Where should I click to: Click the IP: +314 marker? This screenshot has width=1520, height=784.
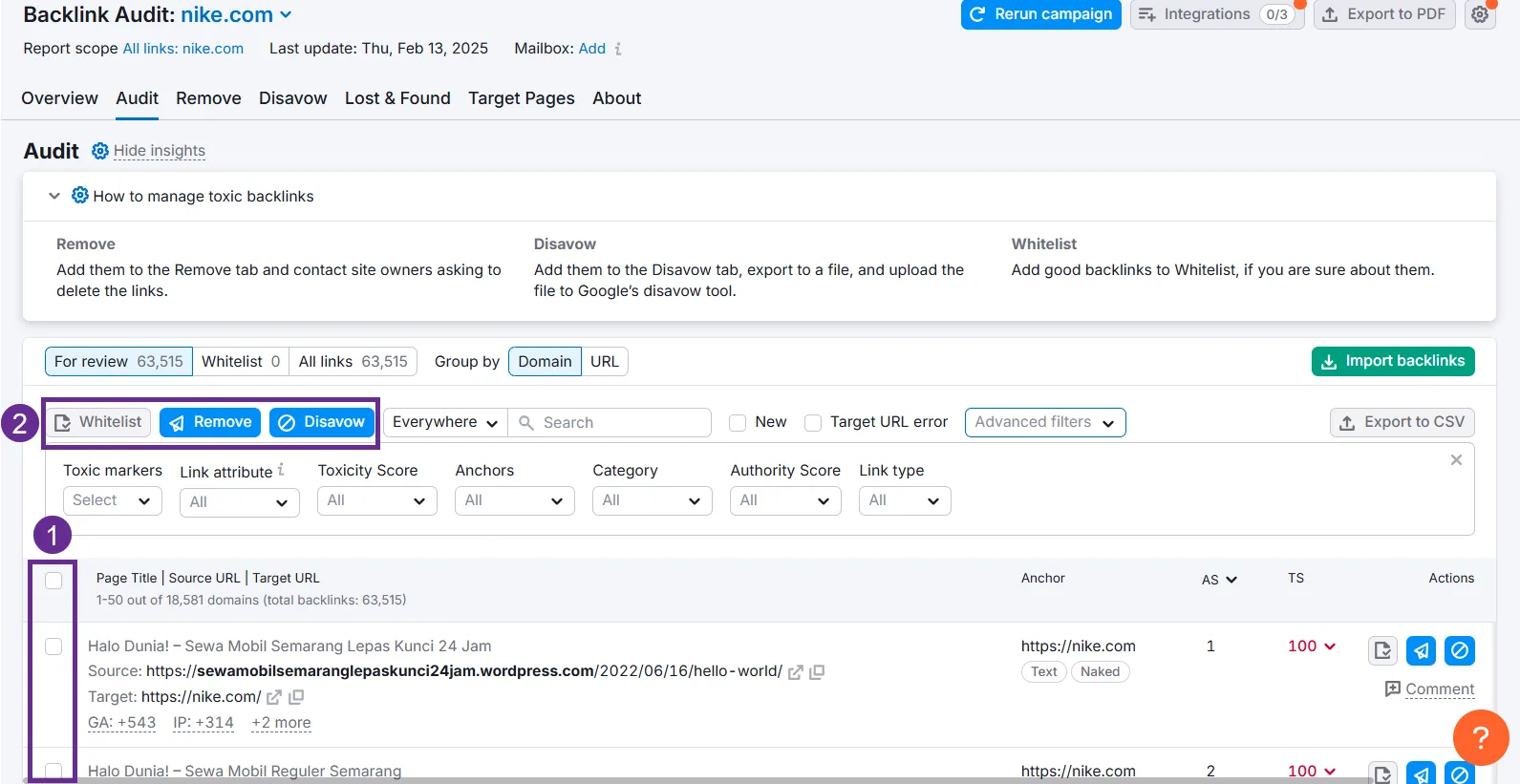(203, 723)
